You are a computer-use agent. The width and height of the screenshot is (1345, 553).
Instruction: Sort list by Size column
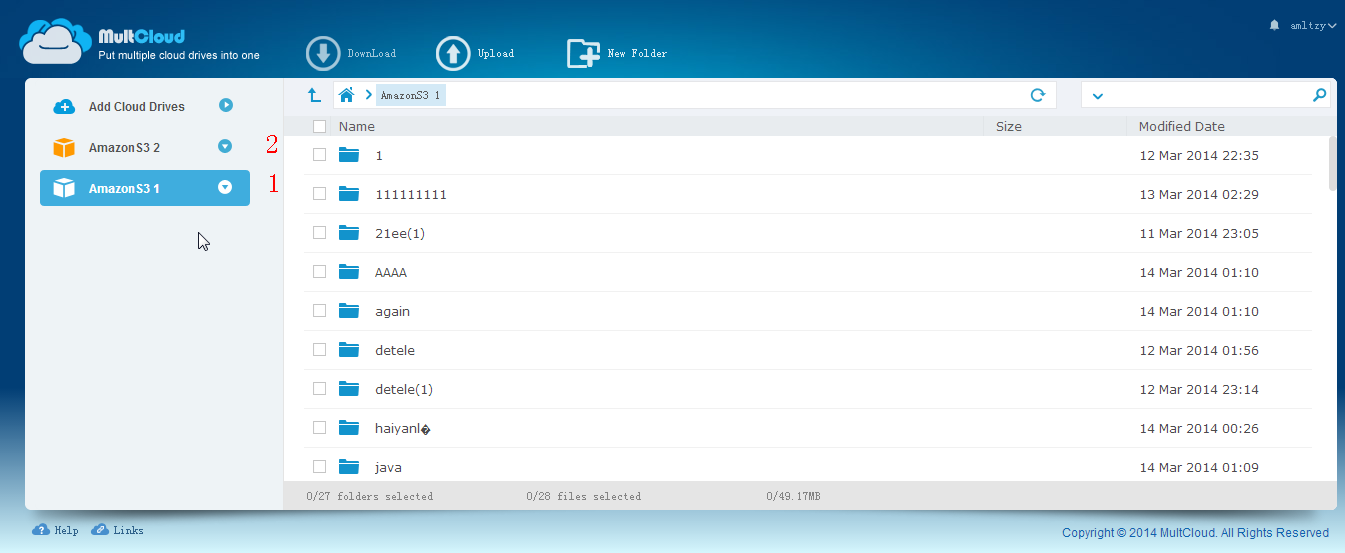click(x=1009, y=126)
